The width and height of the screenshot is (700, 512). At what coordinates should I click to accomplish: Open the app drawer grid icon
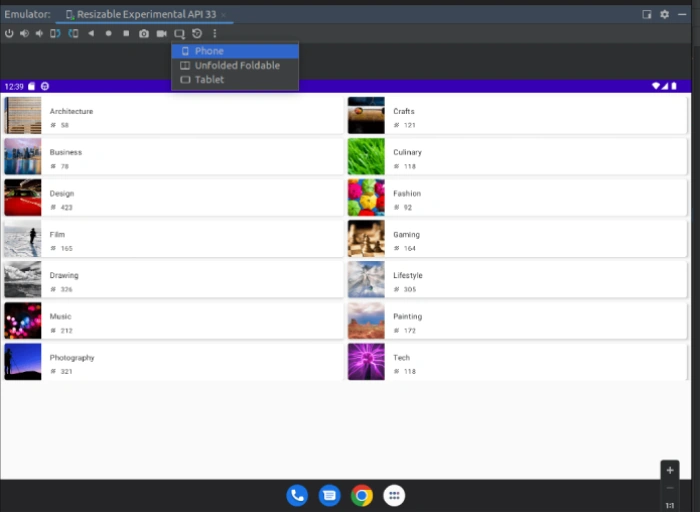394,495
